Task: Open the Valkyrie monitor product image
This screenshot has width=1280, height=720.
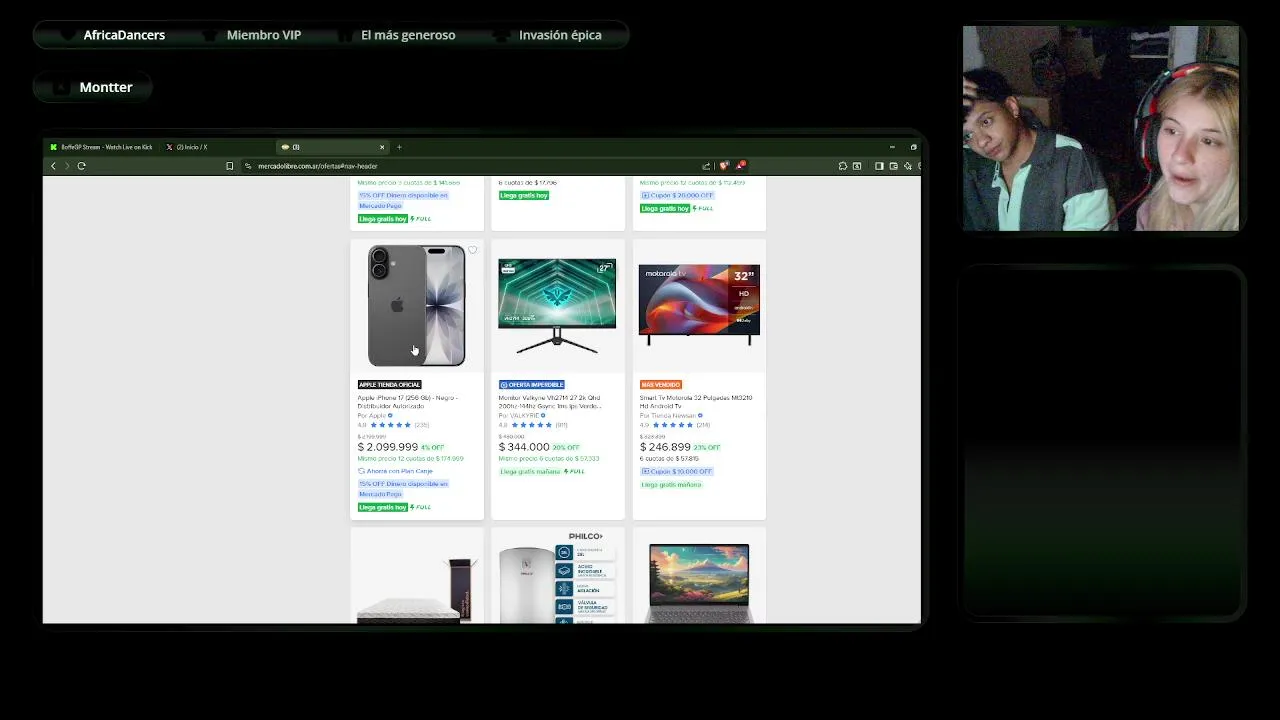Action: click(x=557, y=306)
